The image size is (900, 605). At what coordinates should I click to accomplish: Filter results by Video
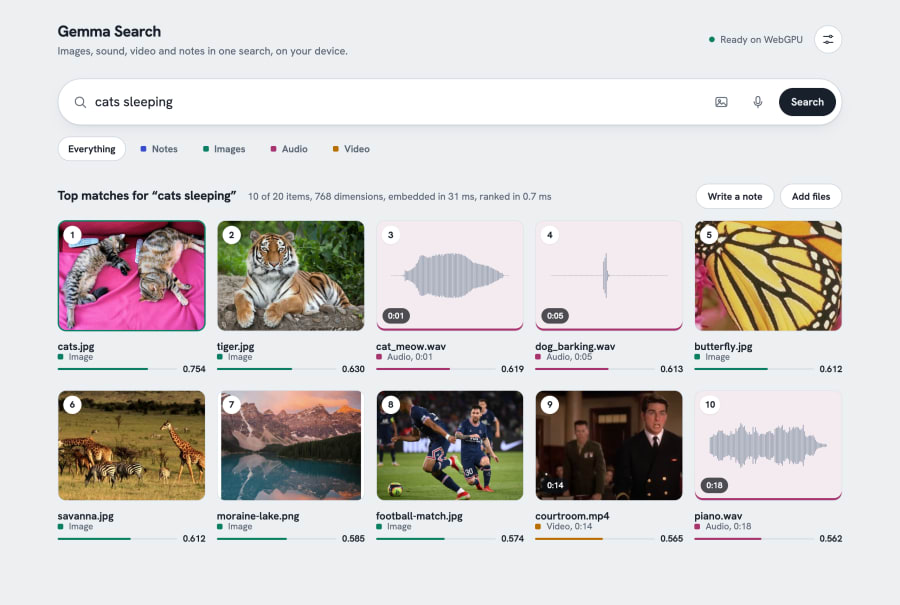[351, 149]
